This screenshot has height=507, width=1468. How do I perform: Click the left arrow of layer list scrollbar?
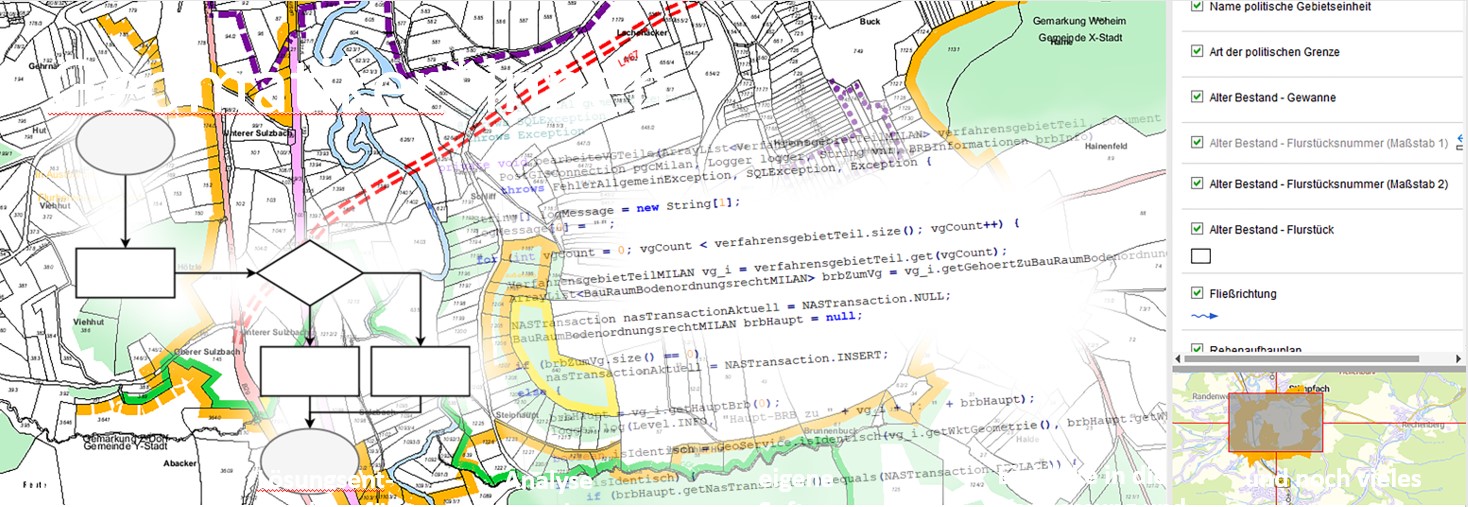1180,358
